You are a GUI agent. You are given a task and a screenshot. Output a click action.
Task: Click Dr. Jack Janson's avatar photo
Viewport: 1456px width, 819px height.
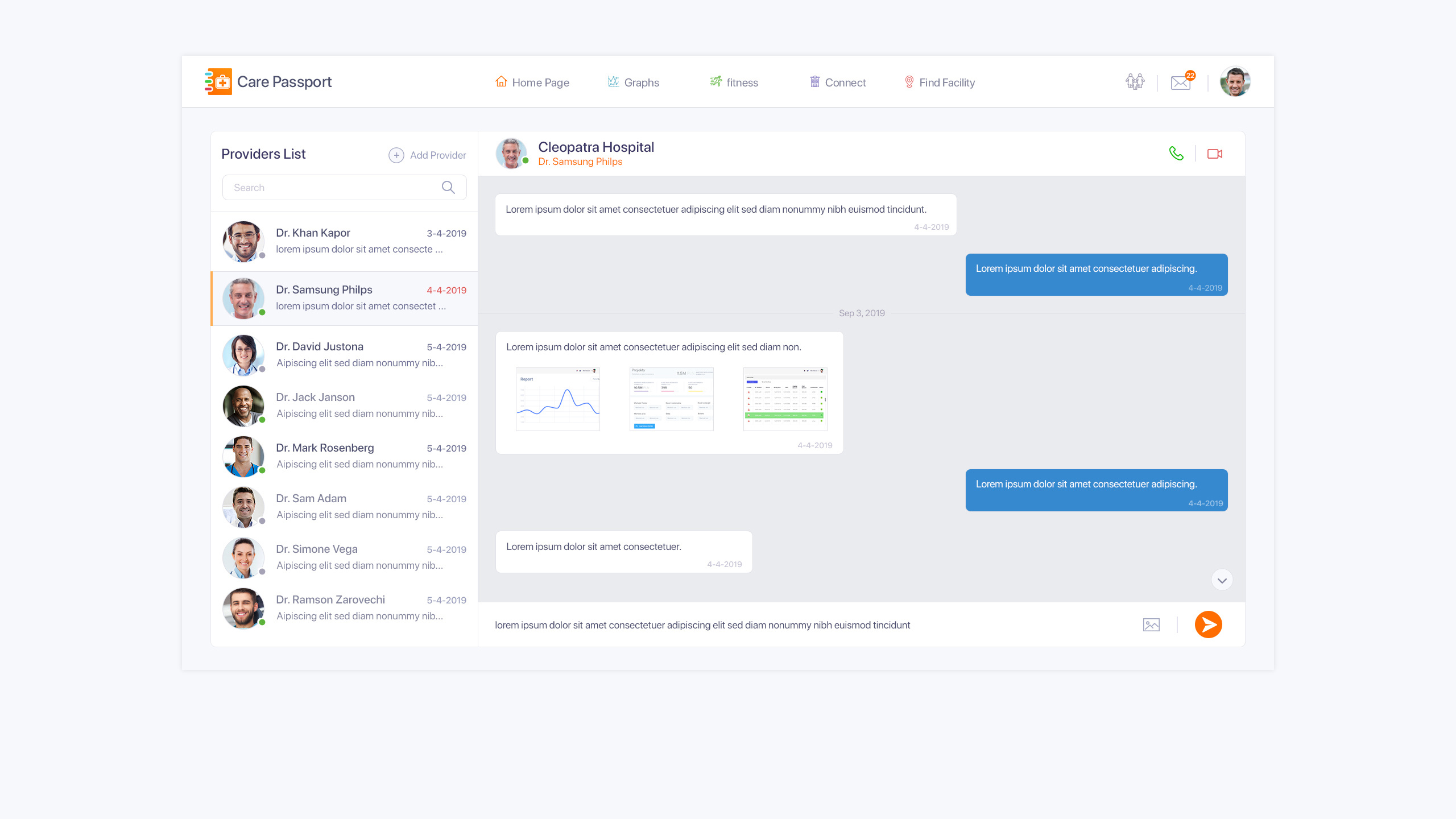[243, 406]
